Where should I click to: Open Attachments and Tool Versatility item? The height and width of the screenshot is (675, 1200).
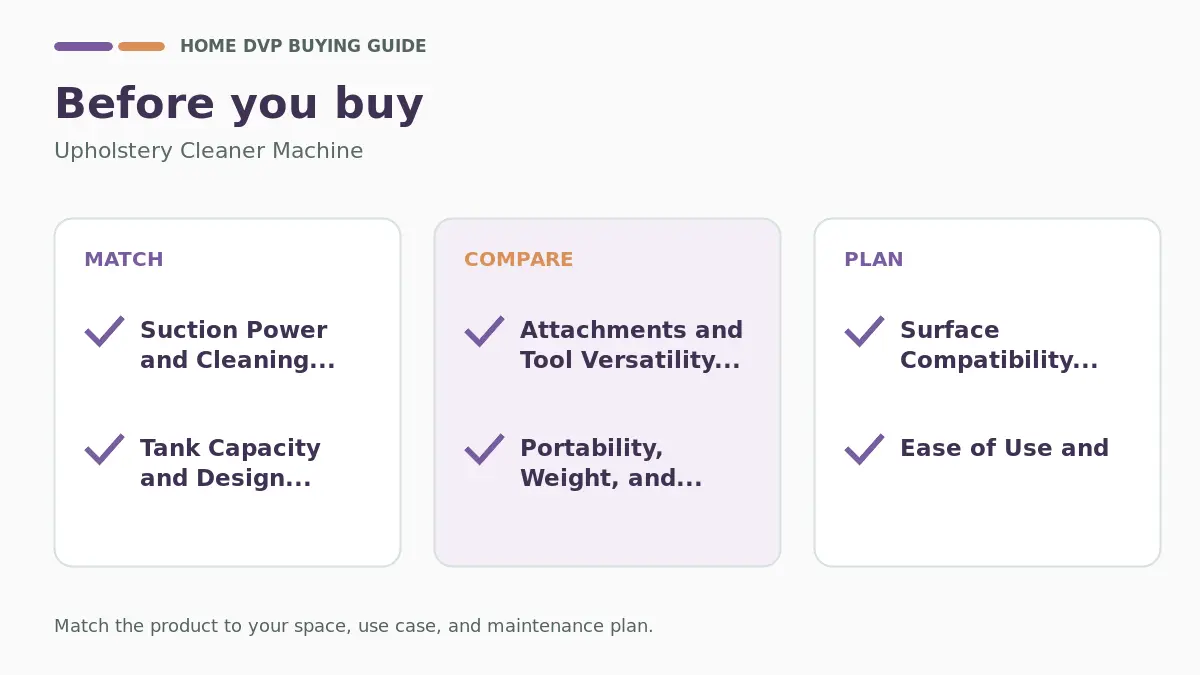631,345
